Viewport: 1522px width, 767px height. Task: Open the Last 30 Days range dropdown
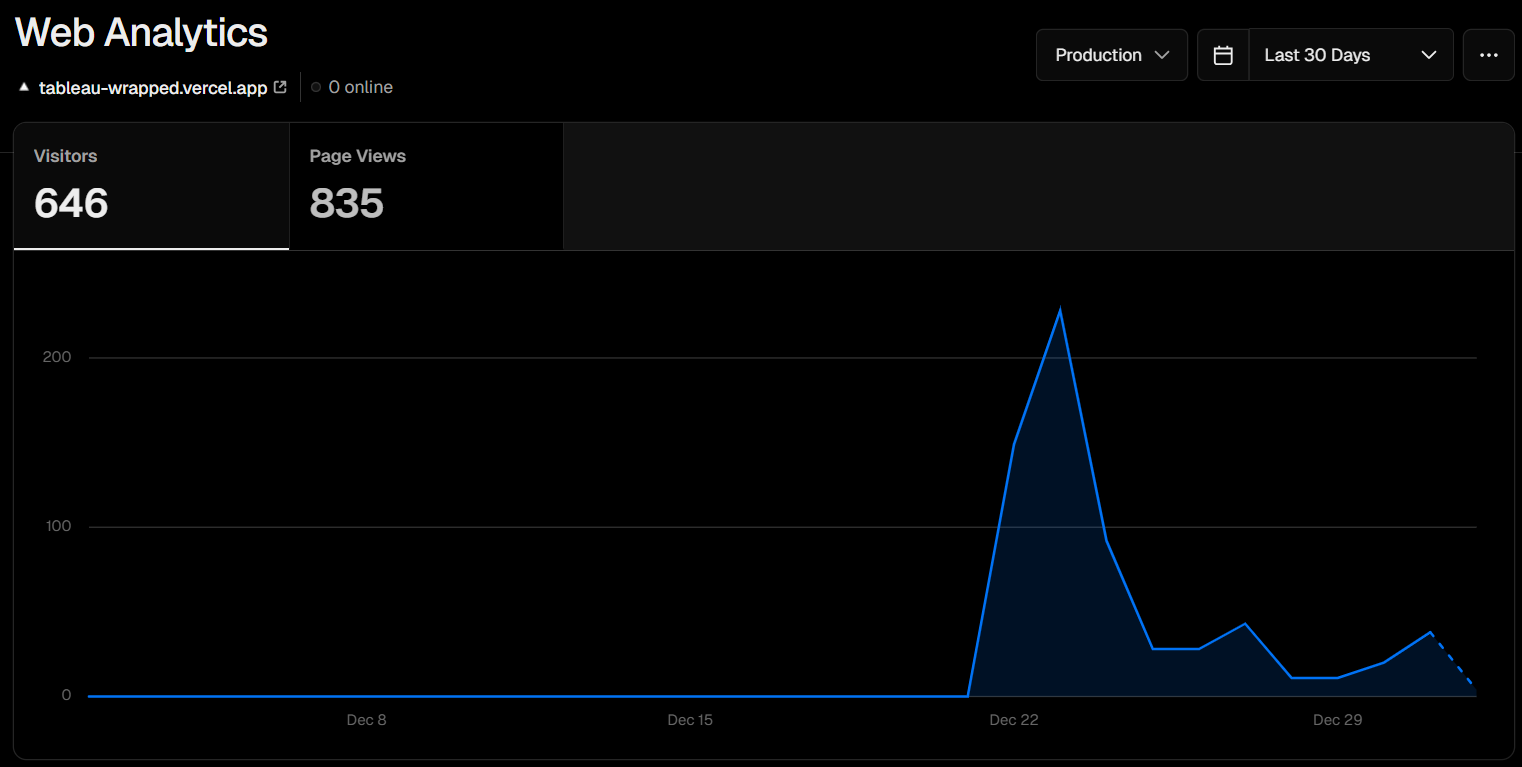1350,55
